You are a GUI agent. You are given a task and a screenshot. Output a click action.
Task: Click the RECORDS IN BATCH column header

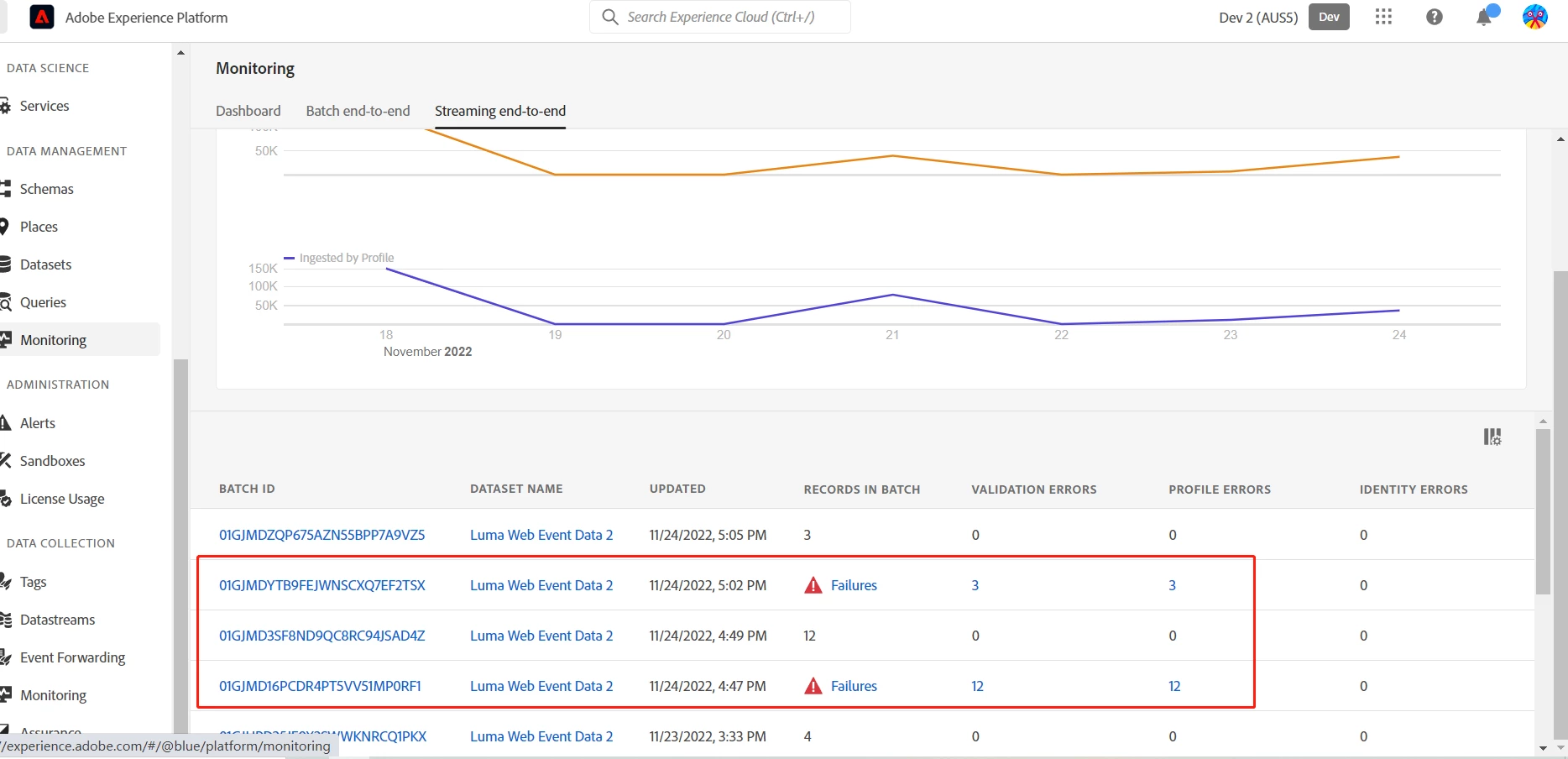[x=862, y=489]
